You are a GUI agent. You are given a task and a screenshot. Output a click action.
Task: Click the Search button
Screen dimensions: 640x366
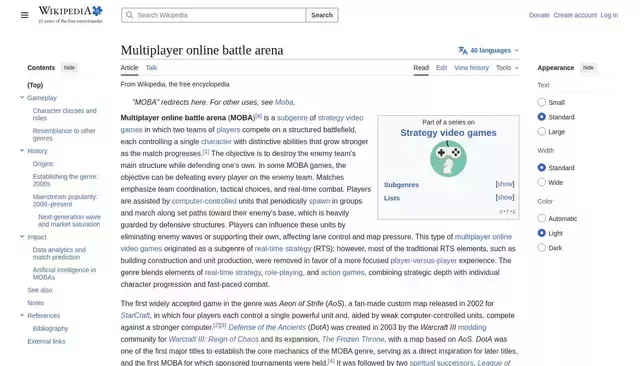322,15
